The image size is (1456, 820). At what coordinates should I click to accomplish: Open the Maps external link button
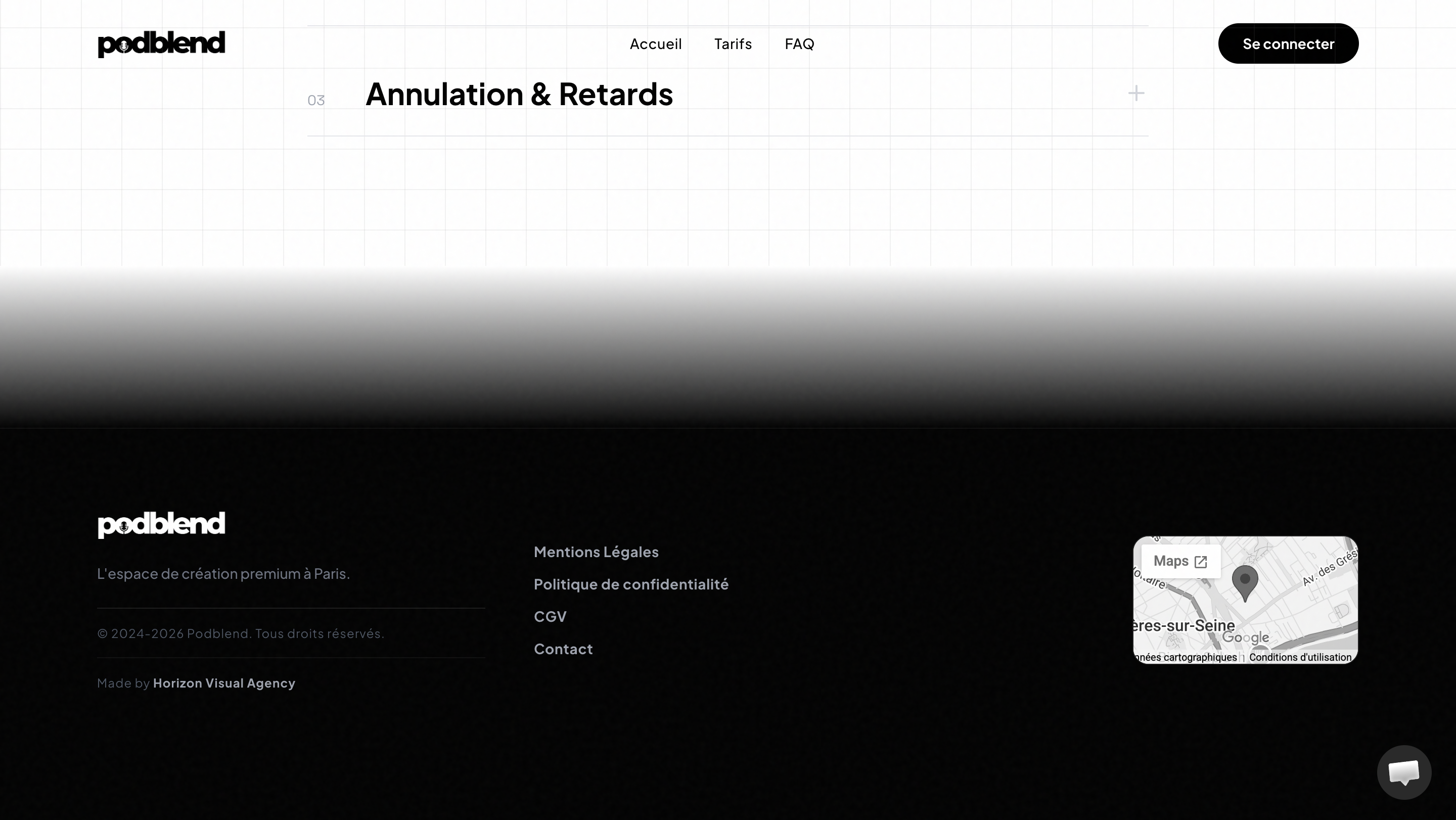tap(1181, 561)
